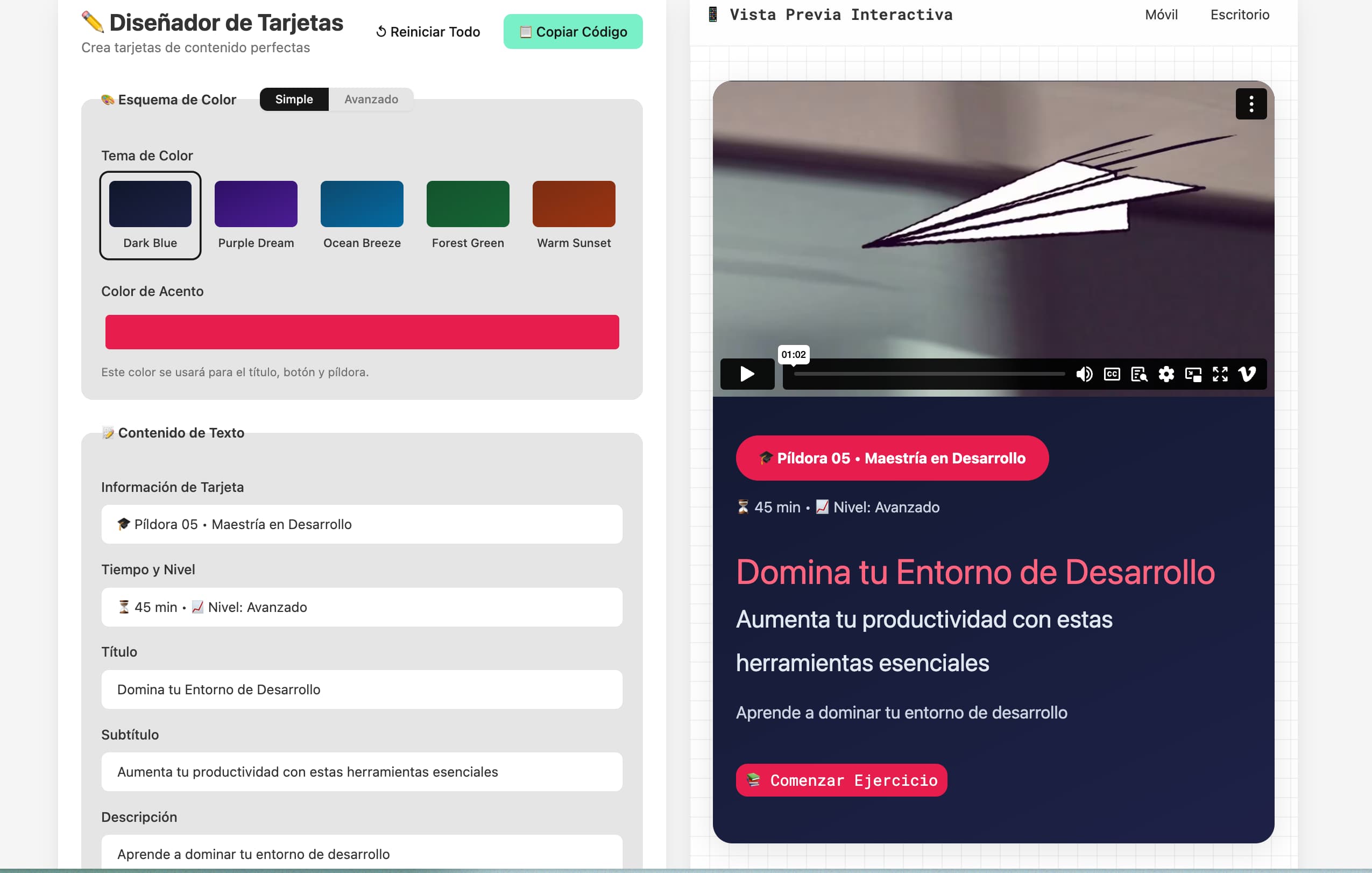
Task: Open the video settings gear
Action: pyautogui.click(x=1166, y=375)
